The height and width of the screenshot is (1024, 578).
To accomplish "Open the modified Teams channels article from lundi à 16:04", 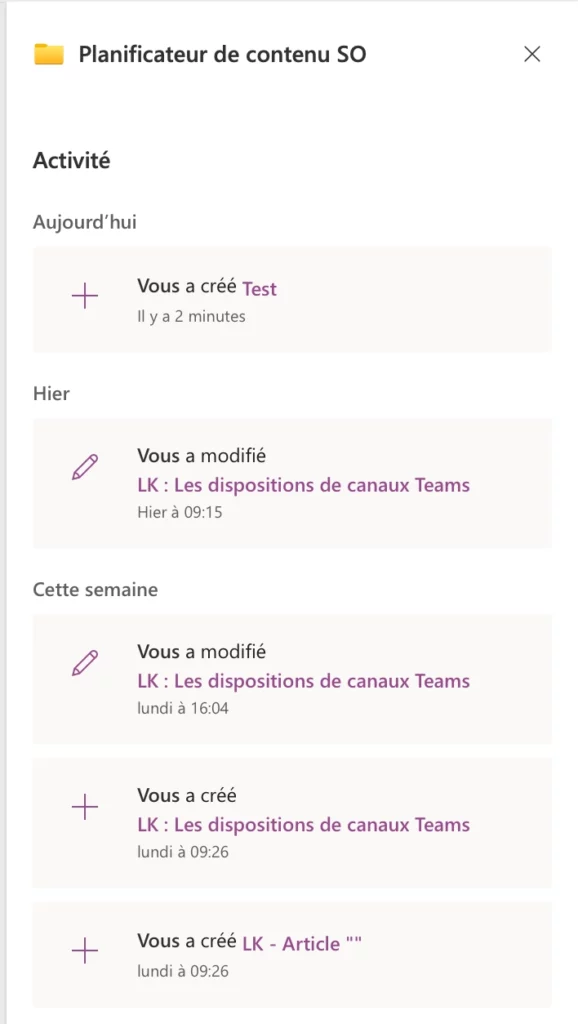I will click(x=305, y=681).
